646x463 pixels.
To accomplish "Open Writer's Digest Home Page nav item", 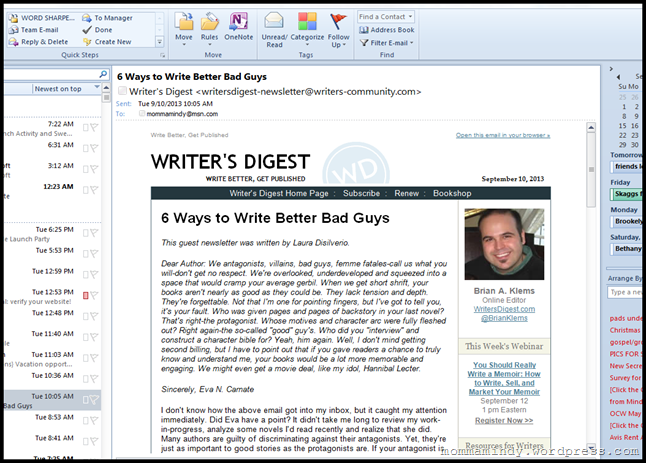I will coord(279,193).
